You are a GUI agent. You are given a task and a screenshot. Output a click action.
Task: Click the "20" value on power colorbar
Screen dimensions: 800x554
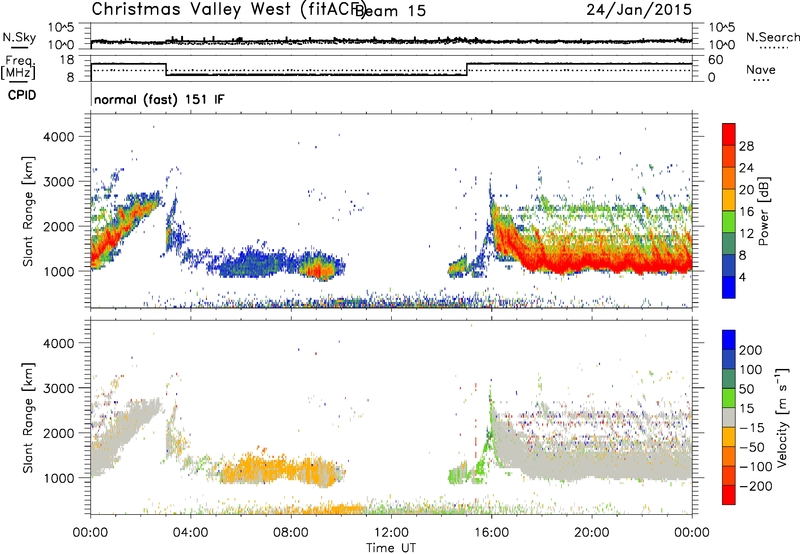746,190
